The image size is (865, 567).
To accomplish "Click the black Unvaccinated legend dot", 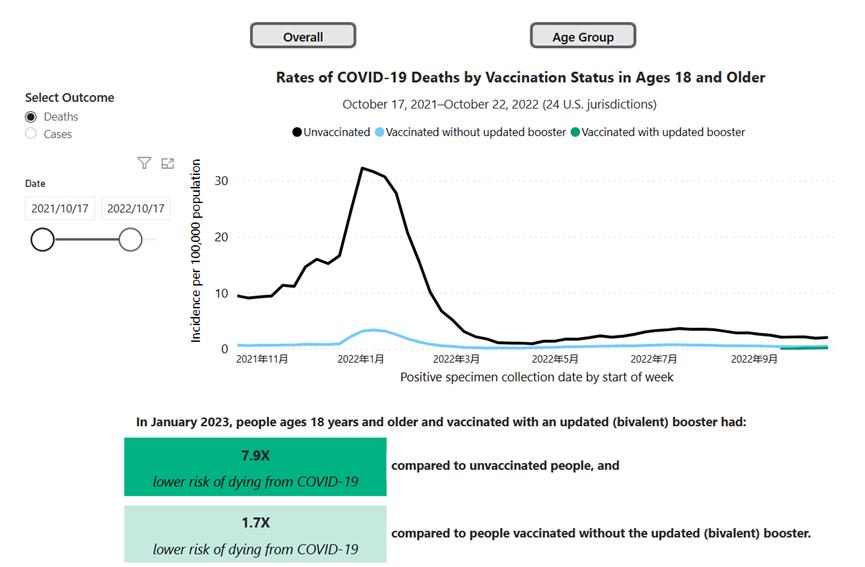I will 297,132.
